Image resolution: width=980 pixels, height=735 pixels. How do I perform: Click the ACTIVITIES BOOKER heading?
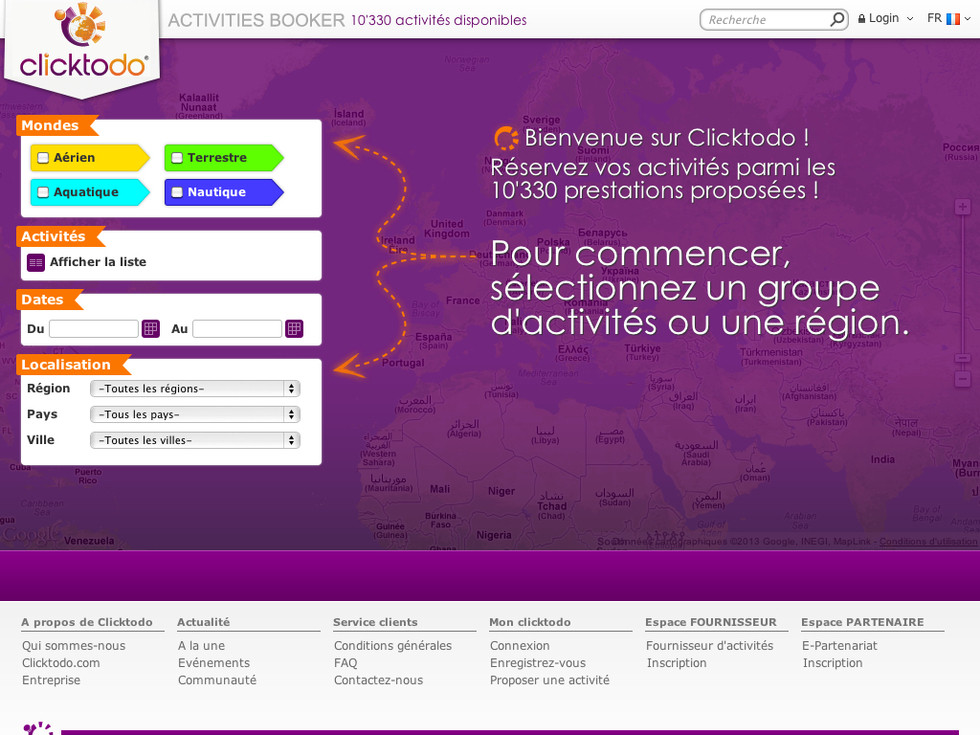click(x=256, y=20)
